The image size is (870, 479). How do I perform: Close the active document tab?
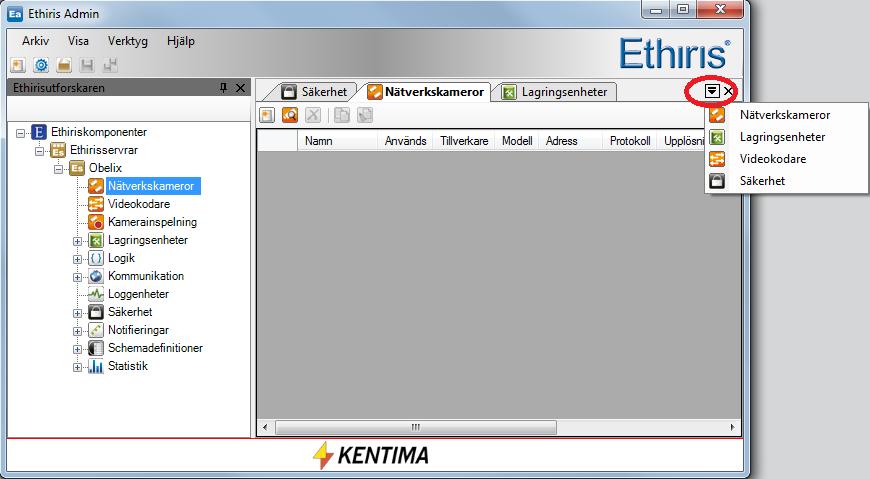[729, 90]
